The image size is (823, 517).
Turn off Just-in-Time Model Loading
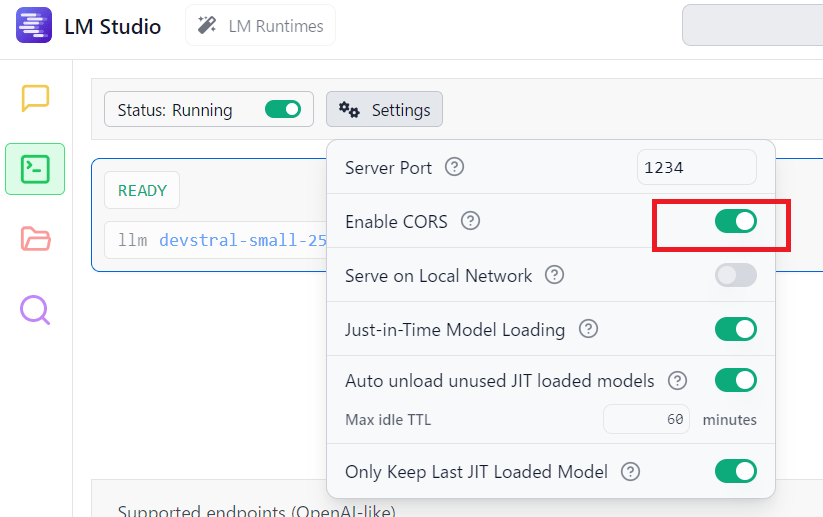click(x=735, y=329)
